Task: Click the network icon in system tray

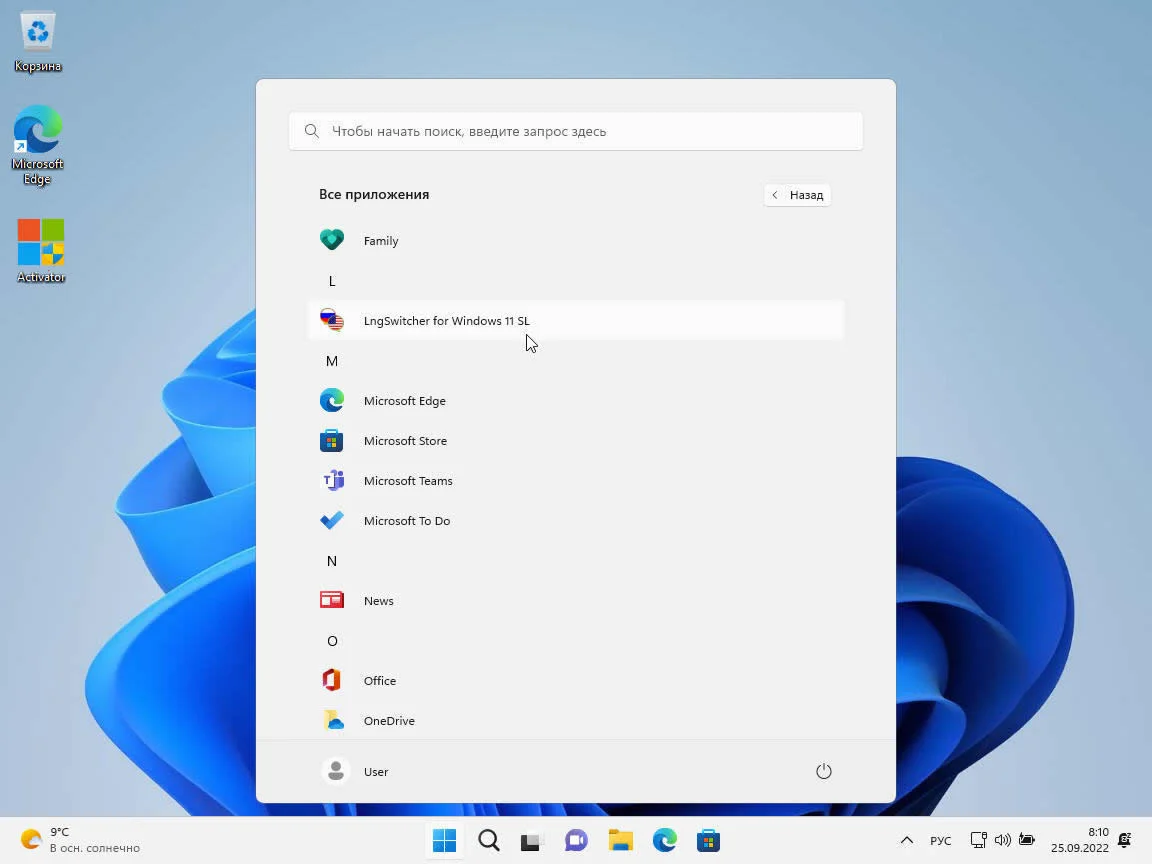Action: 979,840
